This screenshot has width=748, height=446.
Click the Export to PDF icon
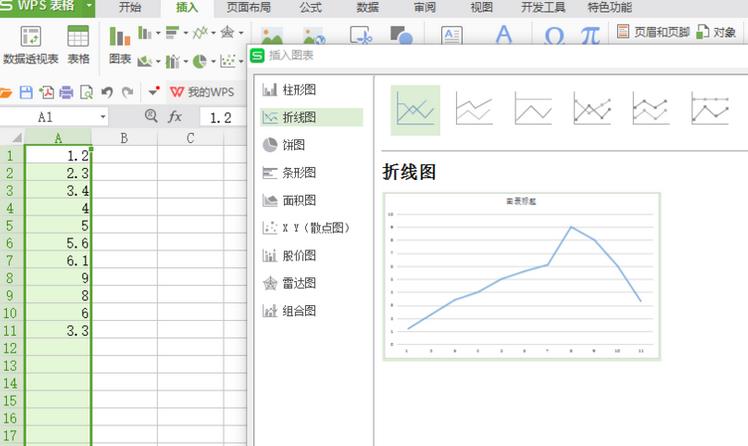(x=47, y=92)
